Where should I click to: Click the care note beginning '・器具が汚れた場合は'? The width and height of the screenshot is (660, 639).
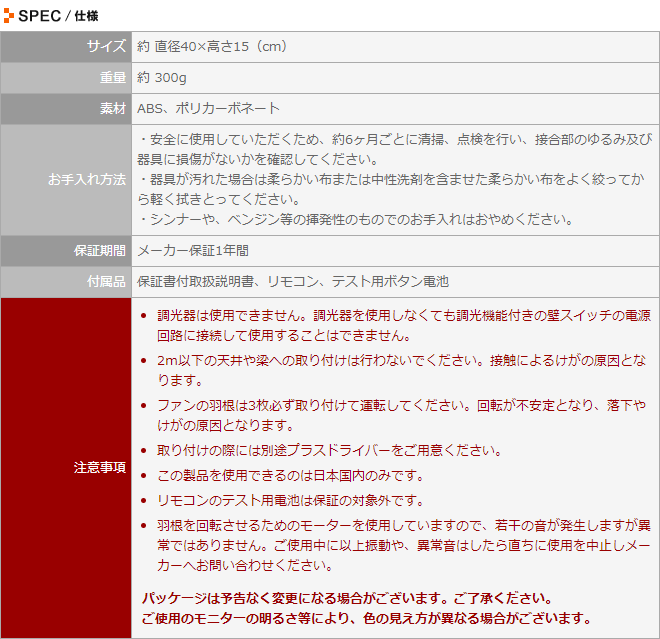(391, 189)
